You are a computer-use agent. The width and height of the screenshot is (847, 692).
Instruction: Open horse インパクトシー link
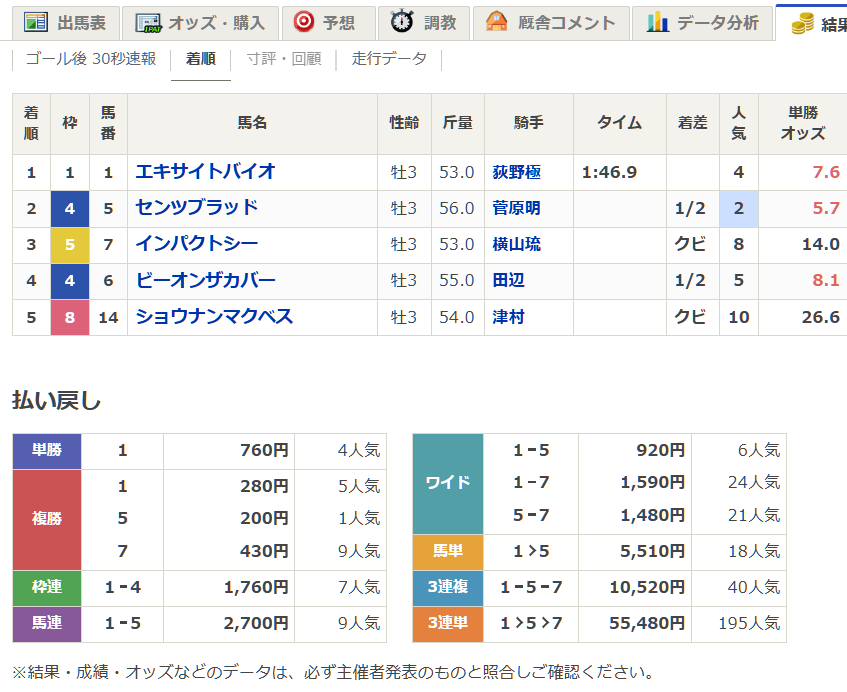click(197, 244)
